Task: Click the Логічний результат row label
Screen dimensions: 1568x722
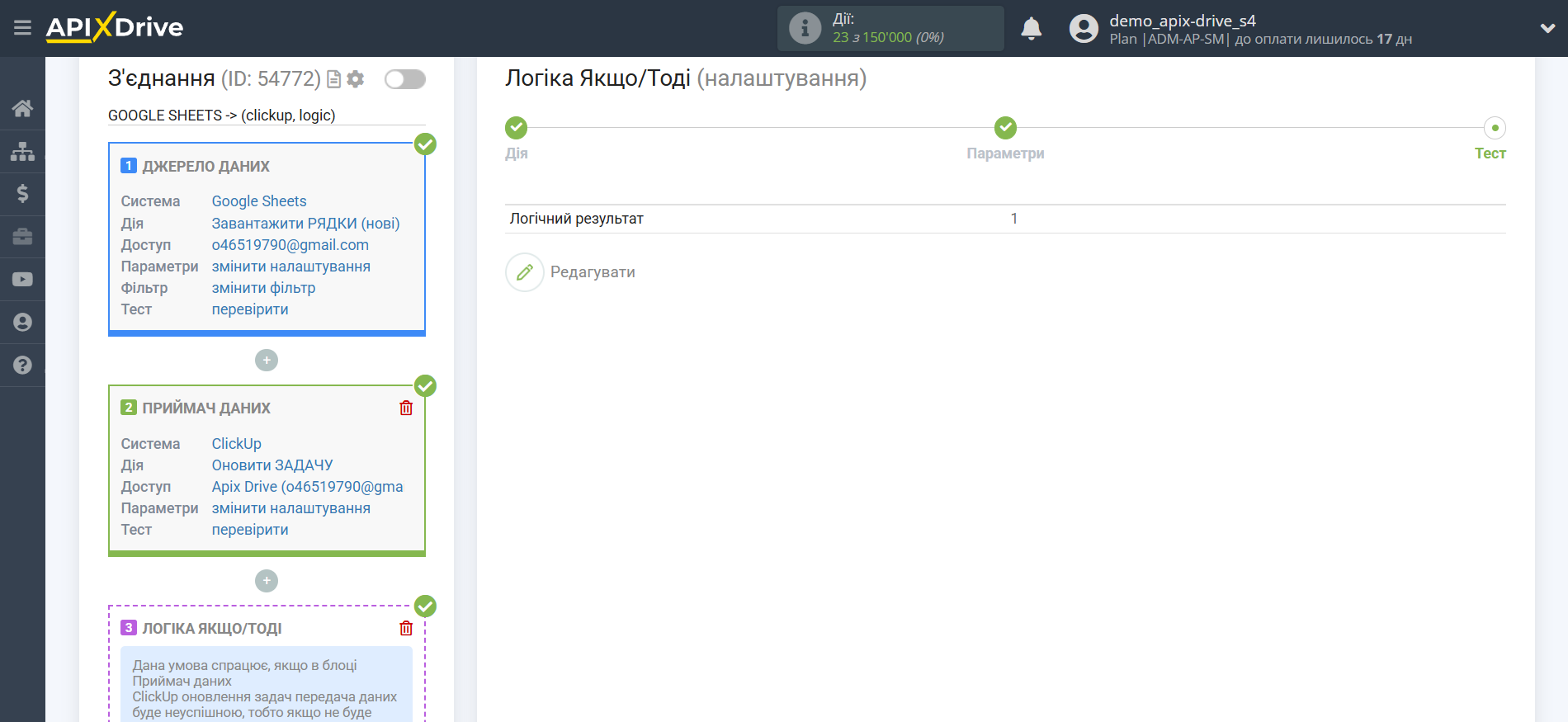Action: [x=577, y=219]
